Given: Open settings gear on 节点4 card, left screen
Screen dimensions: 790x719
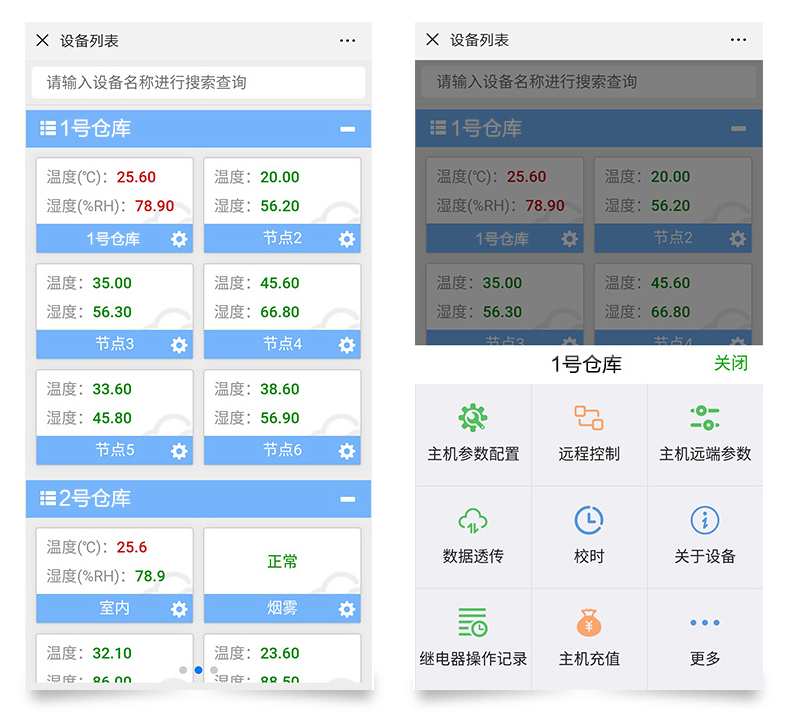Looking at the screenshot, I should 347,345.
